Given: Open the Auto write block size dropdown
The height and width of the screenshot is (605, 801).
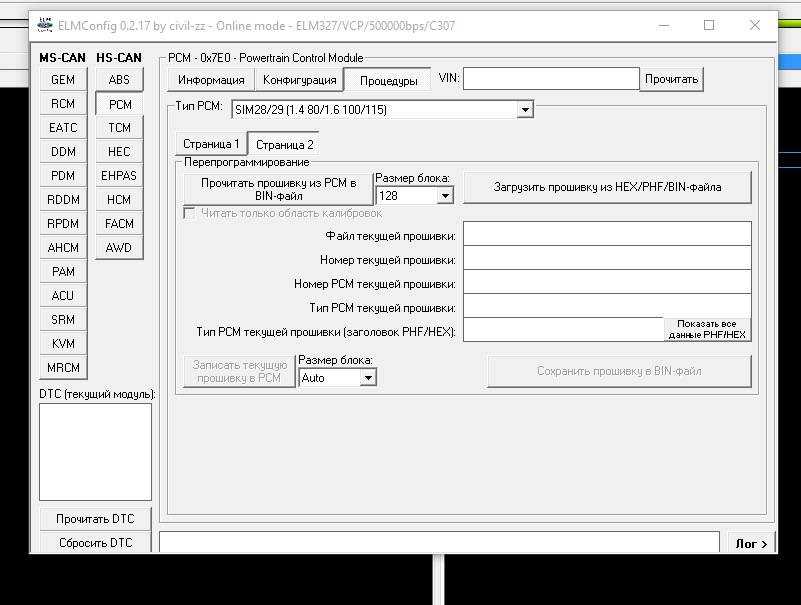Looking at the screenshot, I should tap(368, 378).
